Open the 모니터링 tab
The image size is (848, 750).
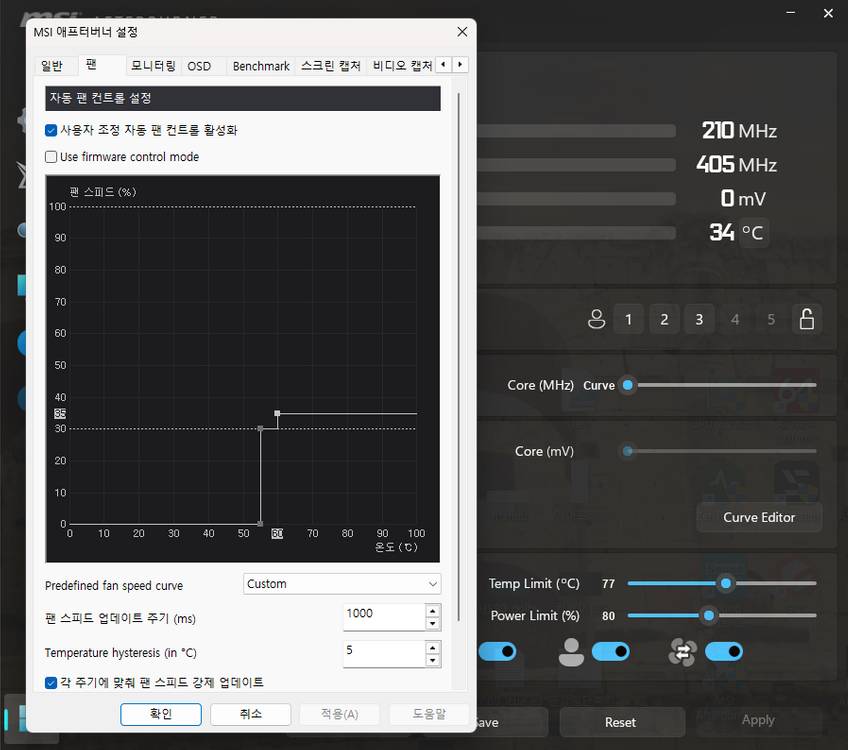tap(152, 65)
